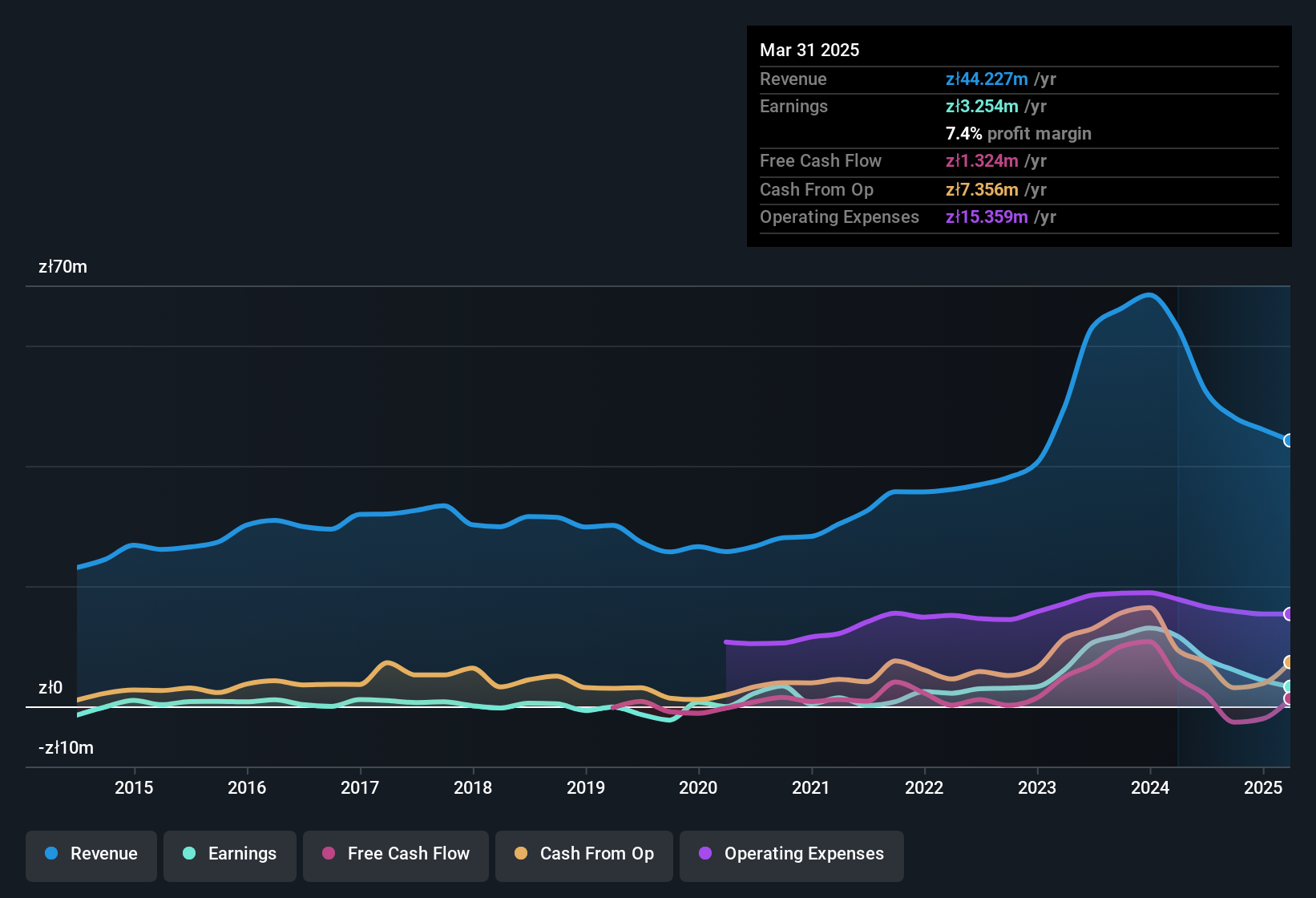Click the orange Cash From Op dot icon
1316x898 pixels.
[520, 854]
